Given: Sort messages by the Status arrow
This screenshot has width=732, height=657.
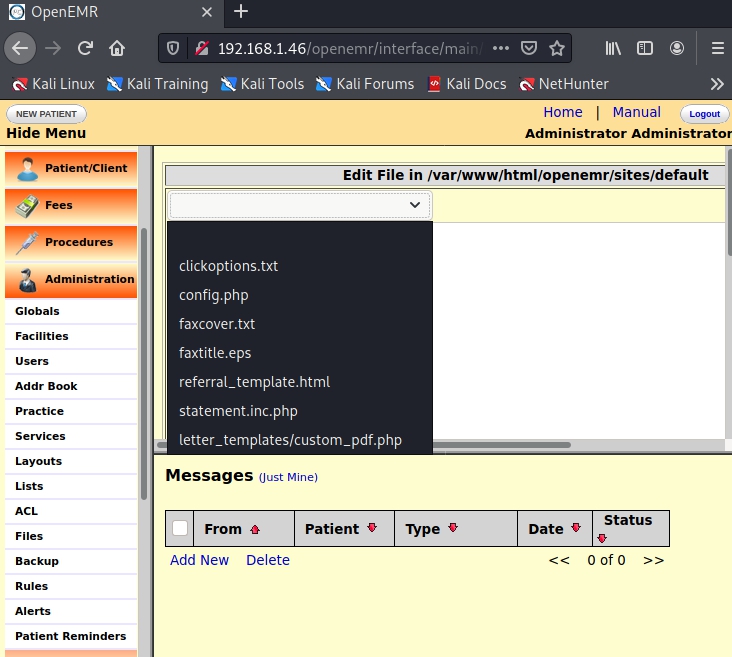Looking at the screenshot, I should click(x=602, y=538).
